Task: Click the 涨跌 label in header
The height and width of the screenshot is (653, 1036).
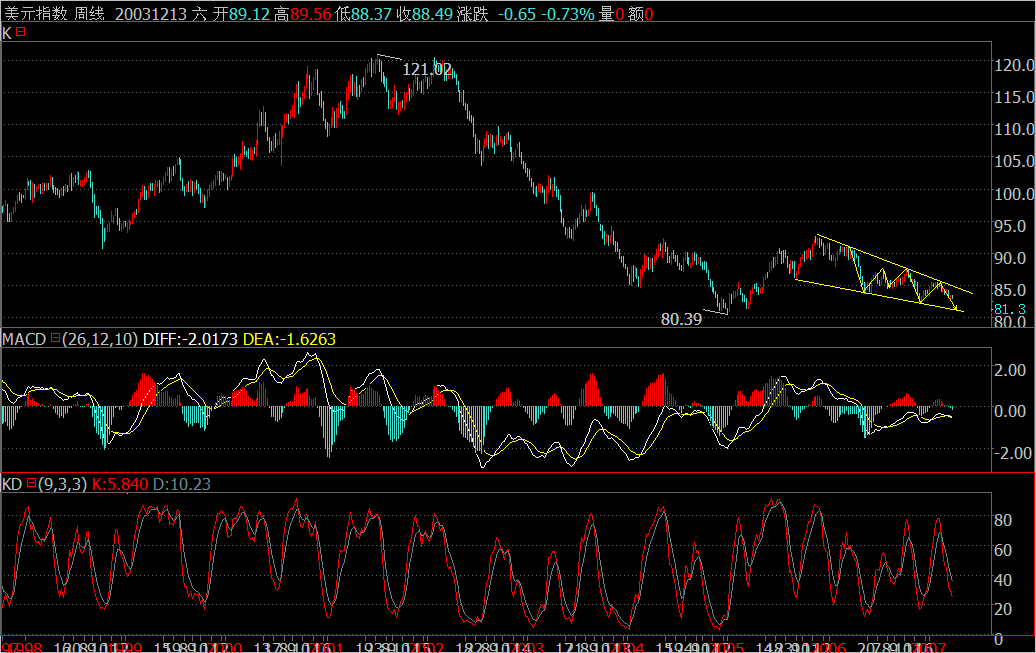Action: [x=472, y=14]
